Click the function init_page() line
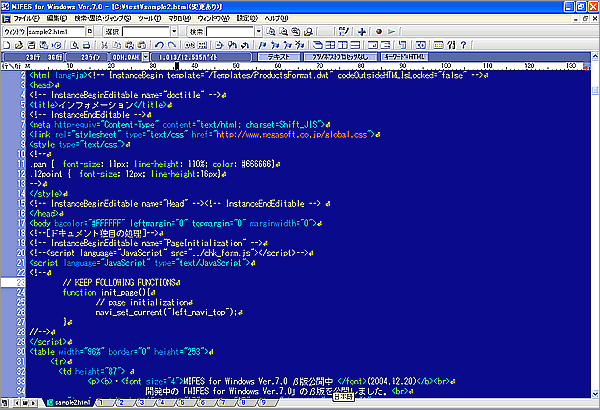The height and width of the screenshot is (410, 600). [x=109, y=293]
